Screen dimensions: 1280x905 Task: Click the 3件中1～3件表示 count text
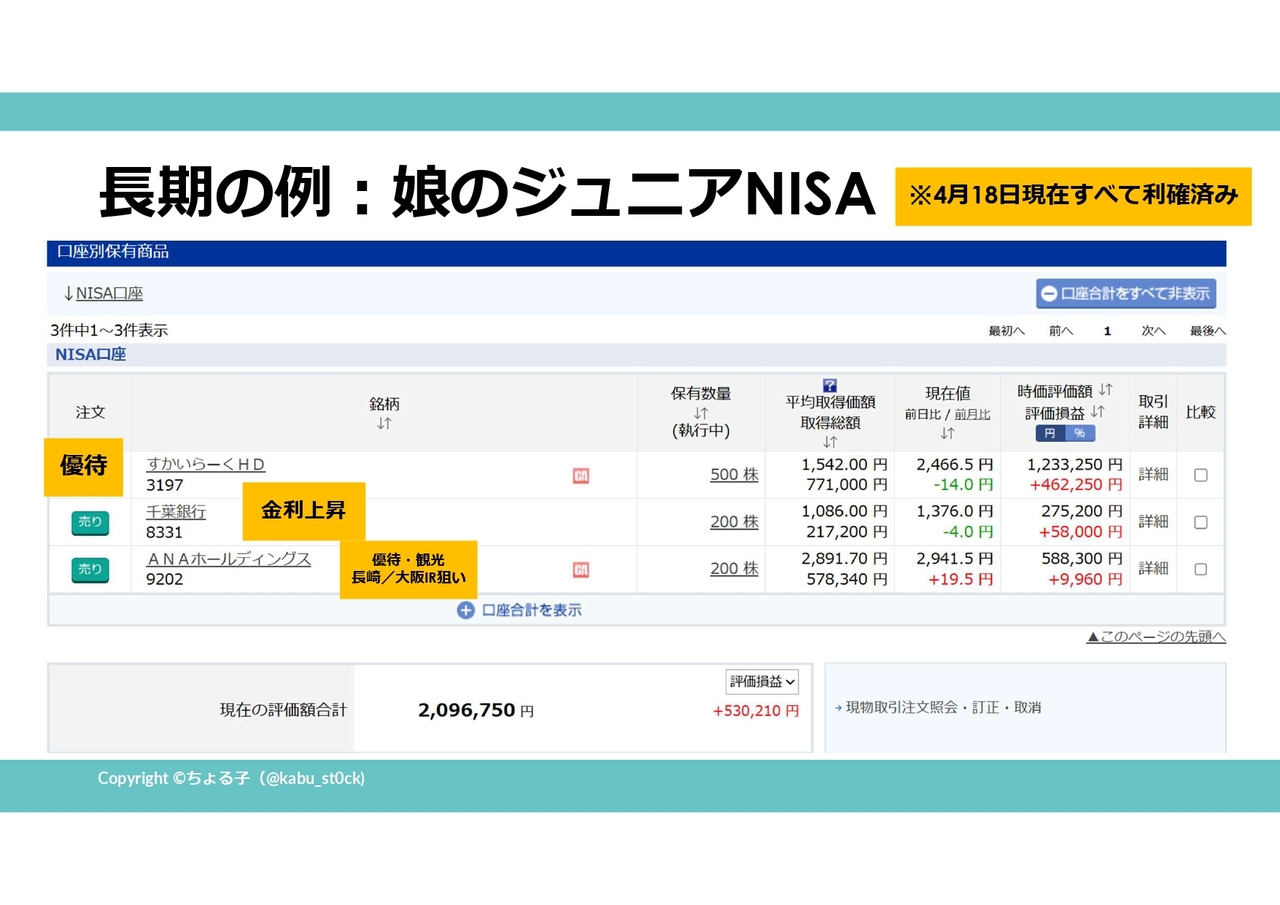[x=109, y=330]
